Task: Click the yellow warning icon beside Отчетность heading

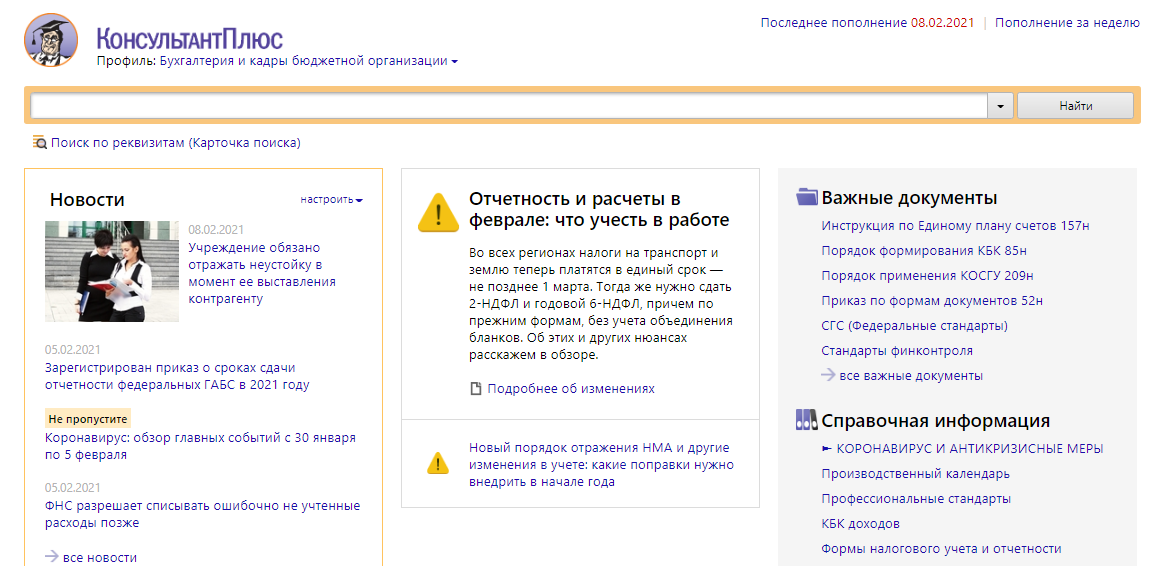Action: pos(438,212)
